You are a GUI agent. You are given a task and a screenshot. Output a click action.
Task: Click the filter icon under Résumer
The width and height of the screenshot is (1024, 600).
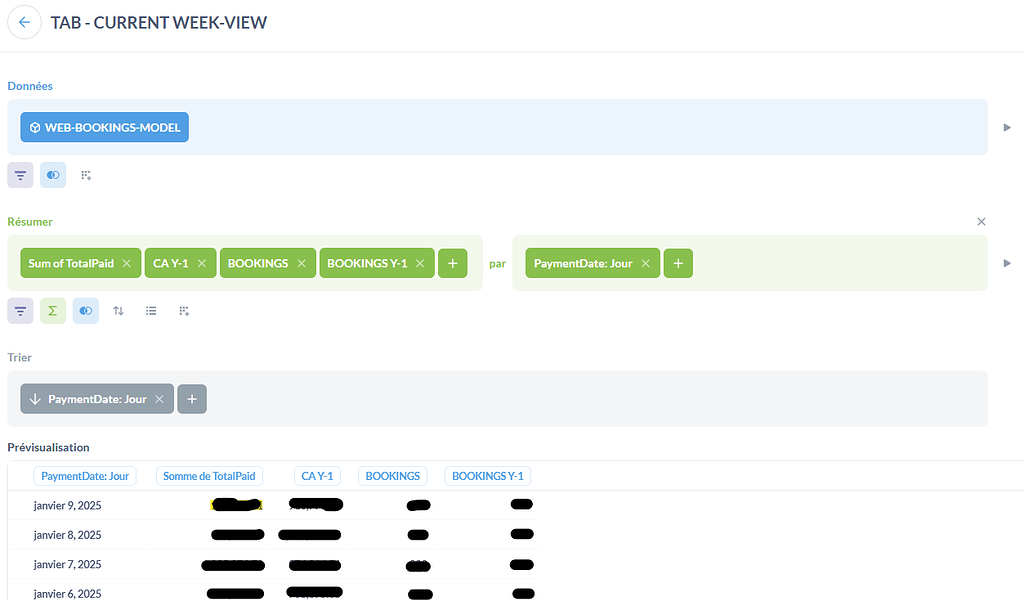[20, 311]
